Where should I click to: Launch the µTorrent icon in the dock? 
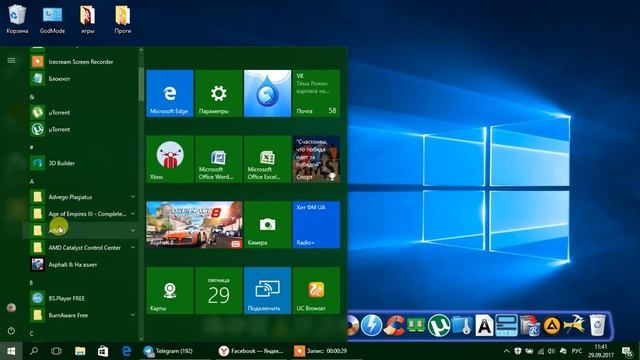pos(439,326)
